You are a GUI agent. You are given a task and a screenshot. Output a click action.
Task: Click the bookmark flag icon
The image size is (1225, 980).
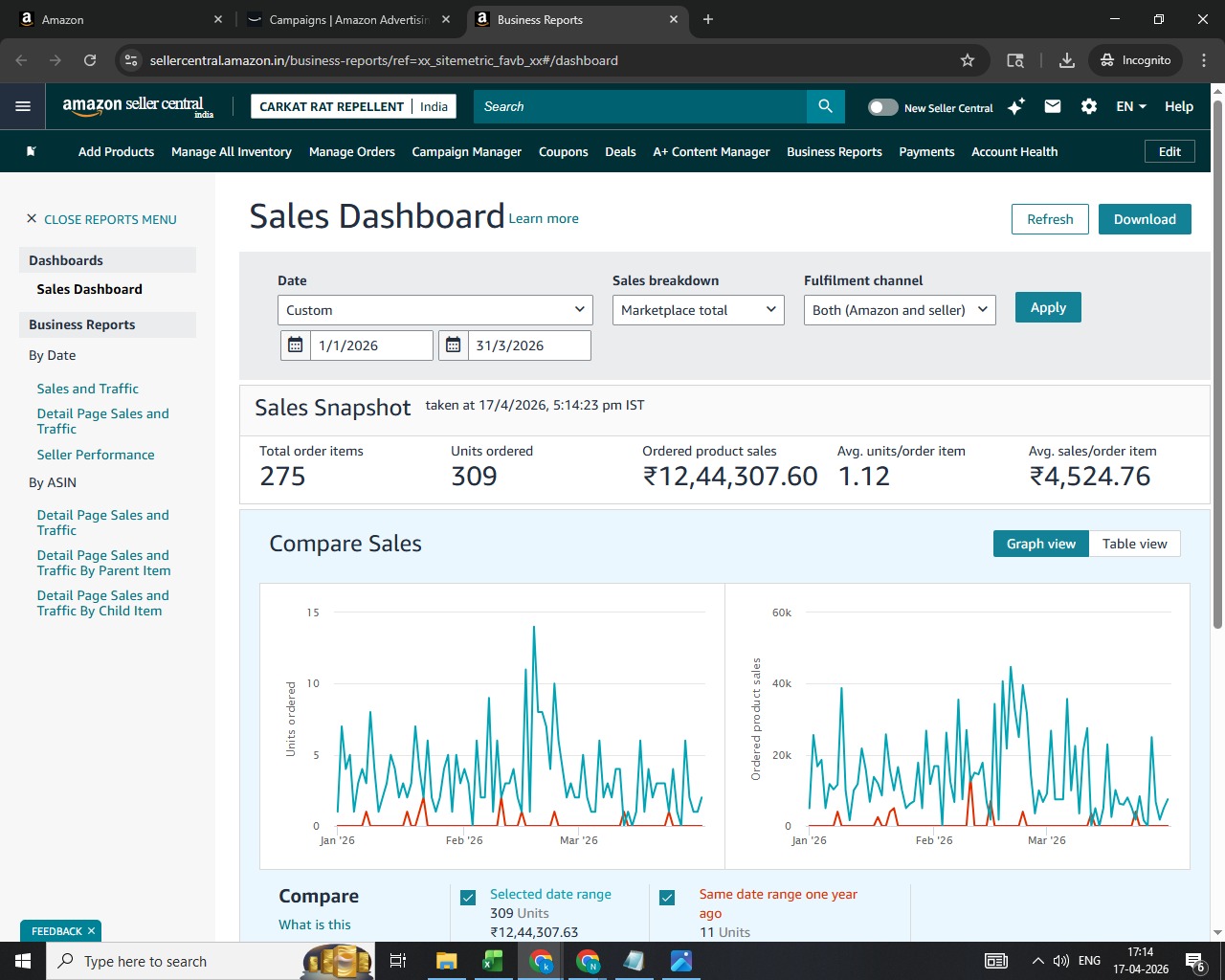(x=32, y=151)
